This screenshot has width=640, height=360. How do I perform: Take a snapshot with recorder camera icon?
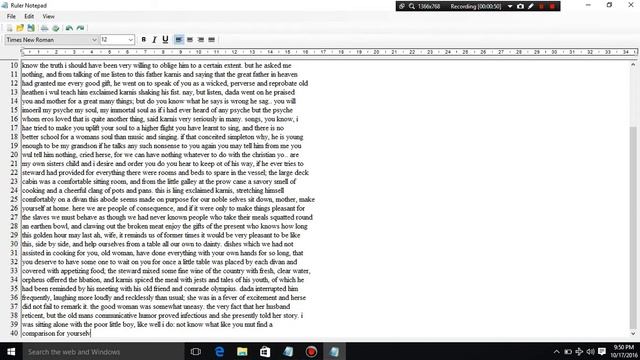(520, 6)
